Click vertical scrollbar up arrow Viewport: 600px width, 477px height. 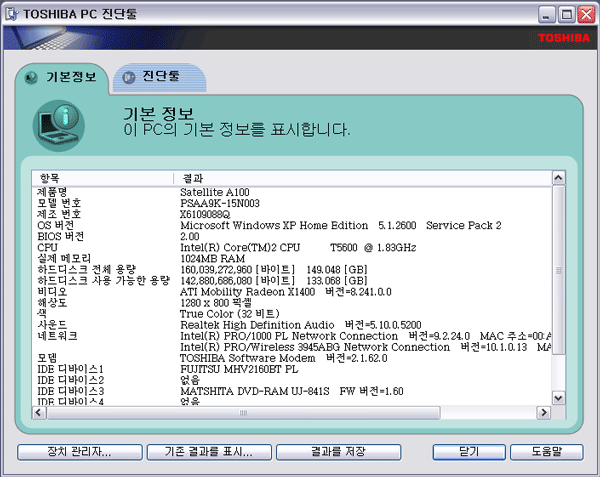[x=559, y=178]
